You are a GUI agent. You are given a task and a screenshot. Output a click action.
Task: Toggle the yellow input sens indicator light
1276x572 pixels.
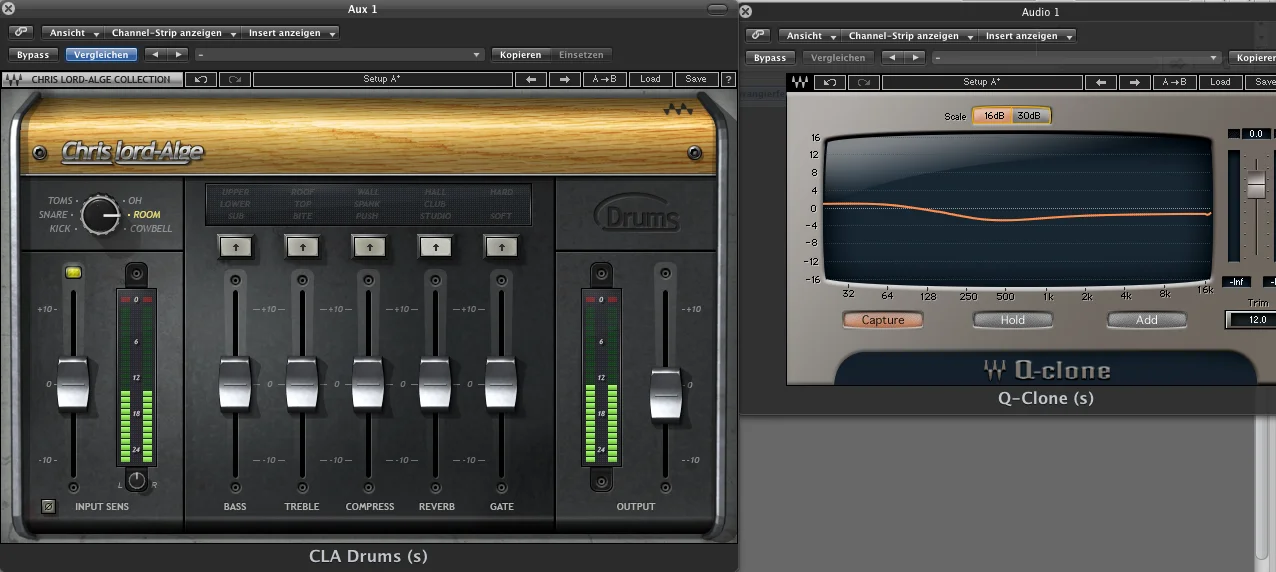[73, 271]
